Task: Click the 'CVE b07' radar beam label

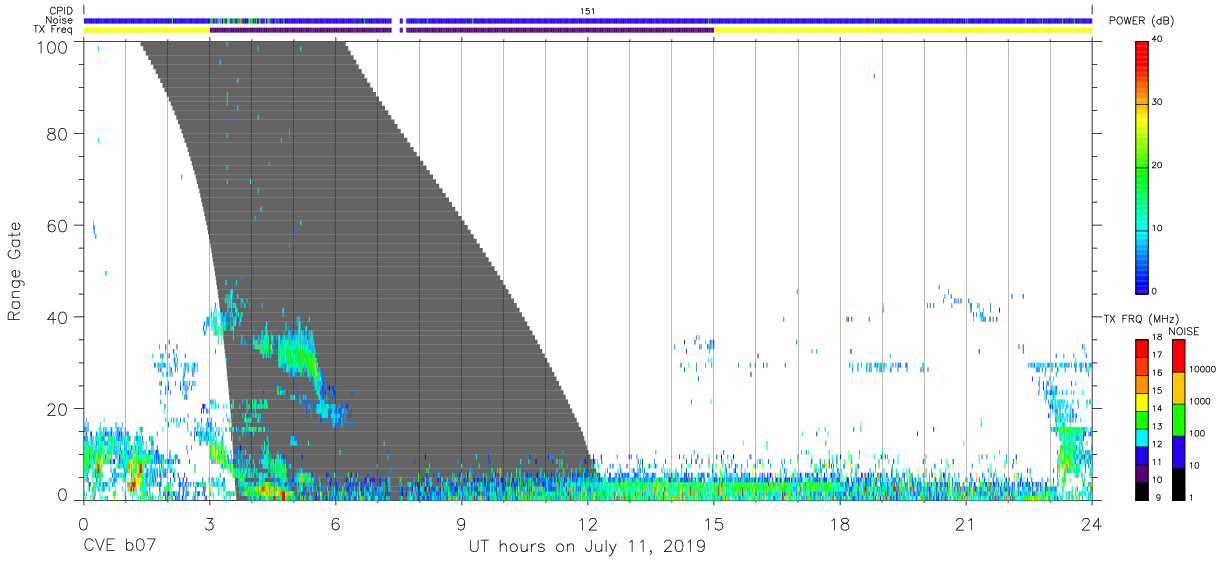Action: [119, 547]
